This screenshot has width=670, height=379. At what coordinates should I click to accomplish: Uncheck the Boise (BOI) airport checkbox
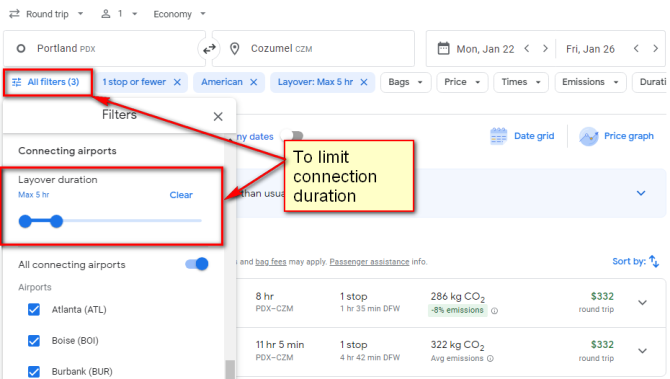(x=34, y=341)
